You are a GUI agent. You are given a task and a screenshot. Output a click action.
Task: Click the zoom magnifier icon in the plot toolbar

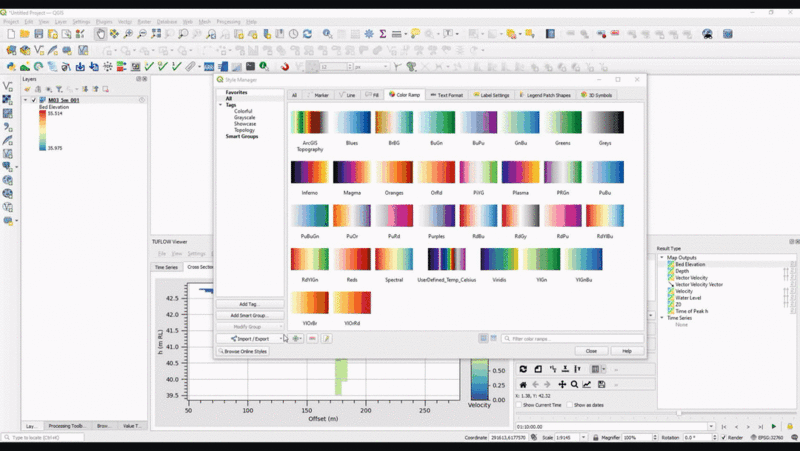(x=574, y=384)
